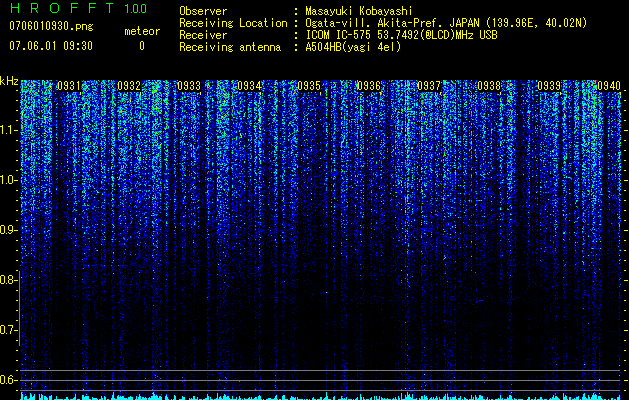
Task: Click the 1.1 kHz axis label
Action: 8,130
